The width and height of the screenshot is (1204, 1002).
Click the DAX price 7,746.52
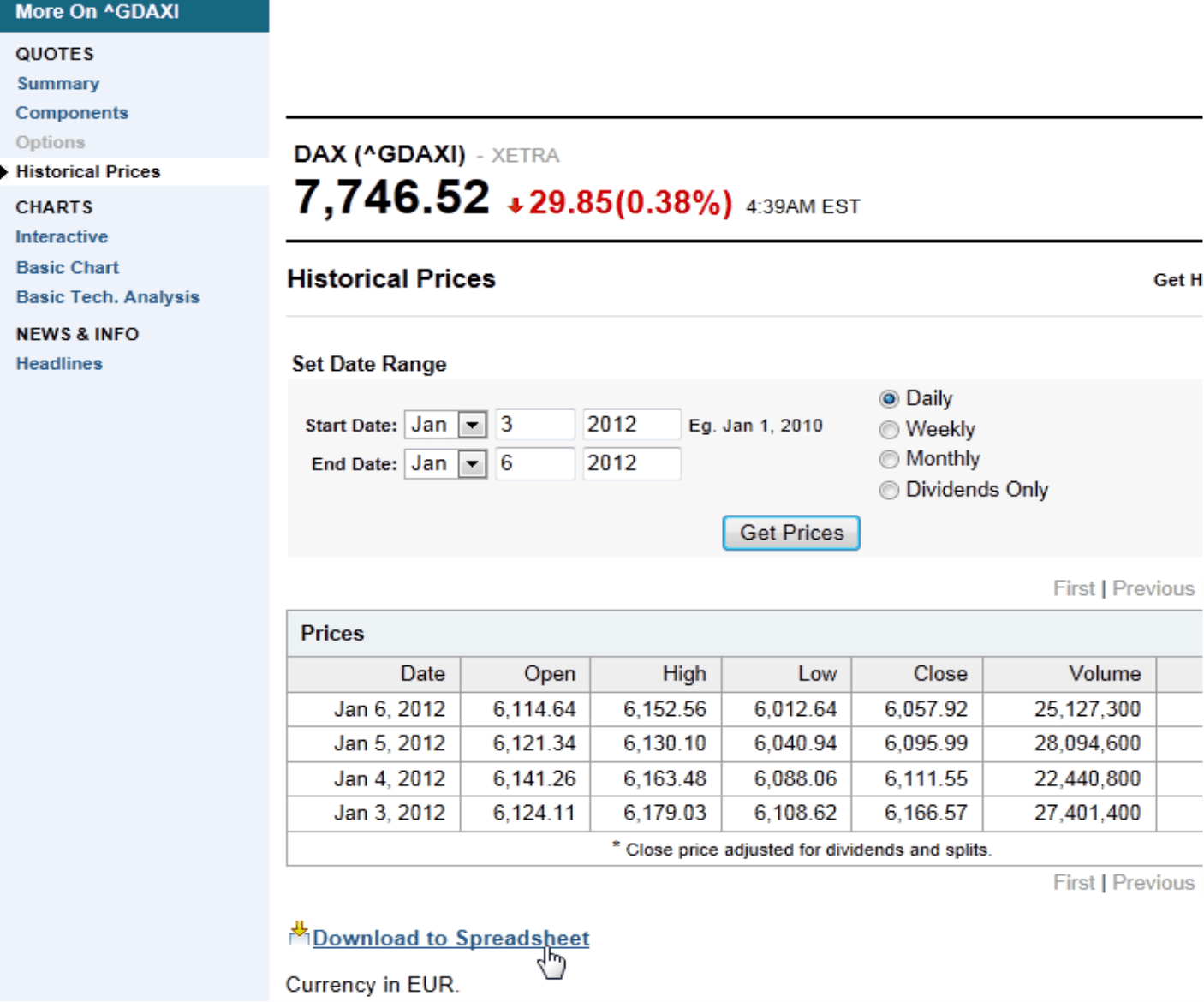(x=392, y=197)
